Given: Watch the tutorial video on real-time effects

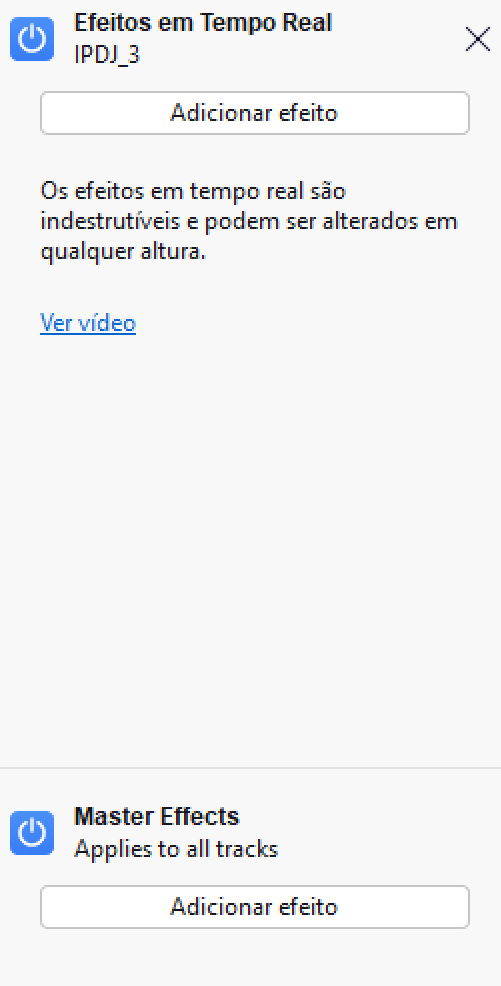Looking at the screenshot, I should coord(88,323).
